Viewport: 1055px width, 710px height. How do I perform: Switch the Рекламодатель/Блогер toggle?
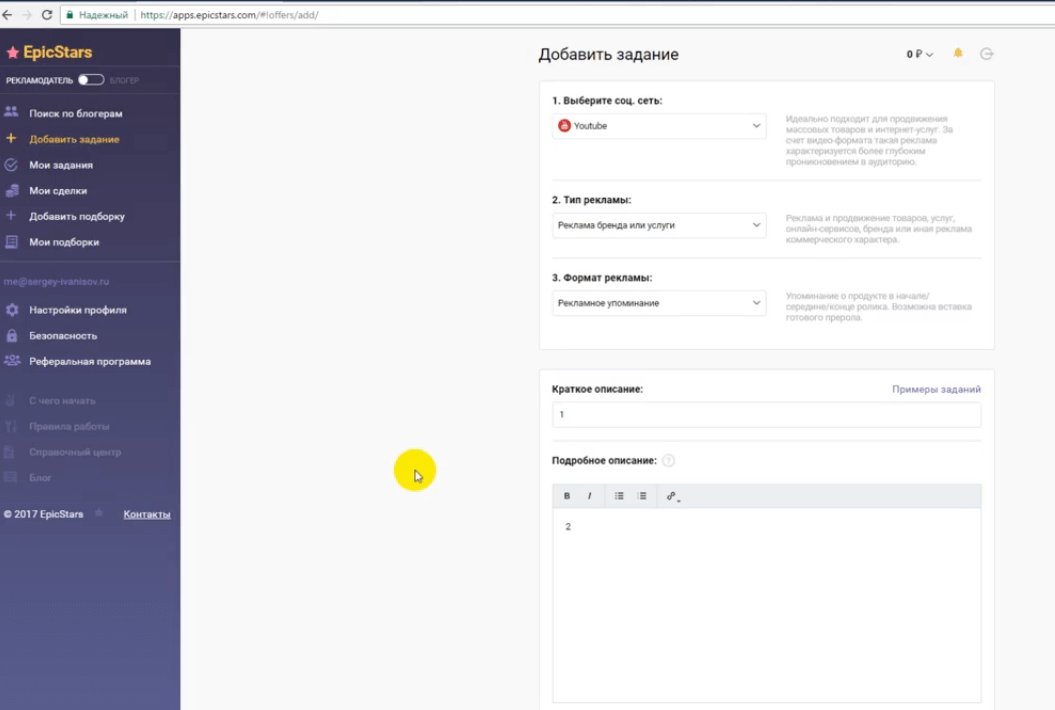coord(91,80)
